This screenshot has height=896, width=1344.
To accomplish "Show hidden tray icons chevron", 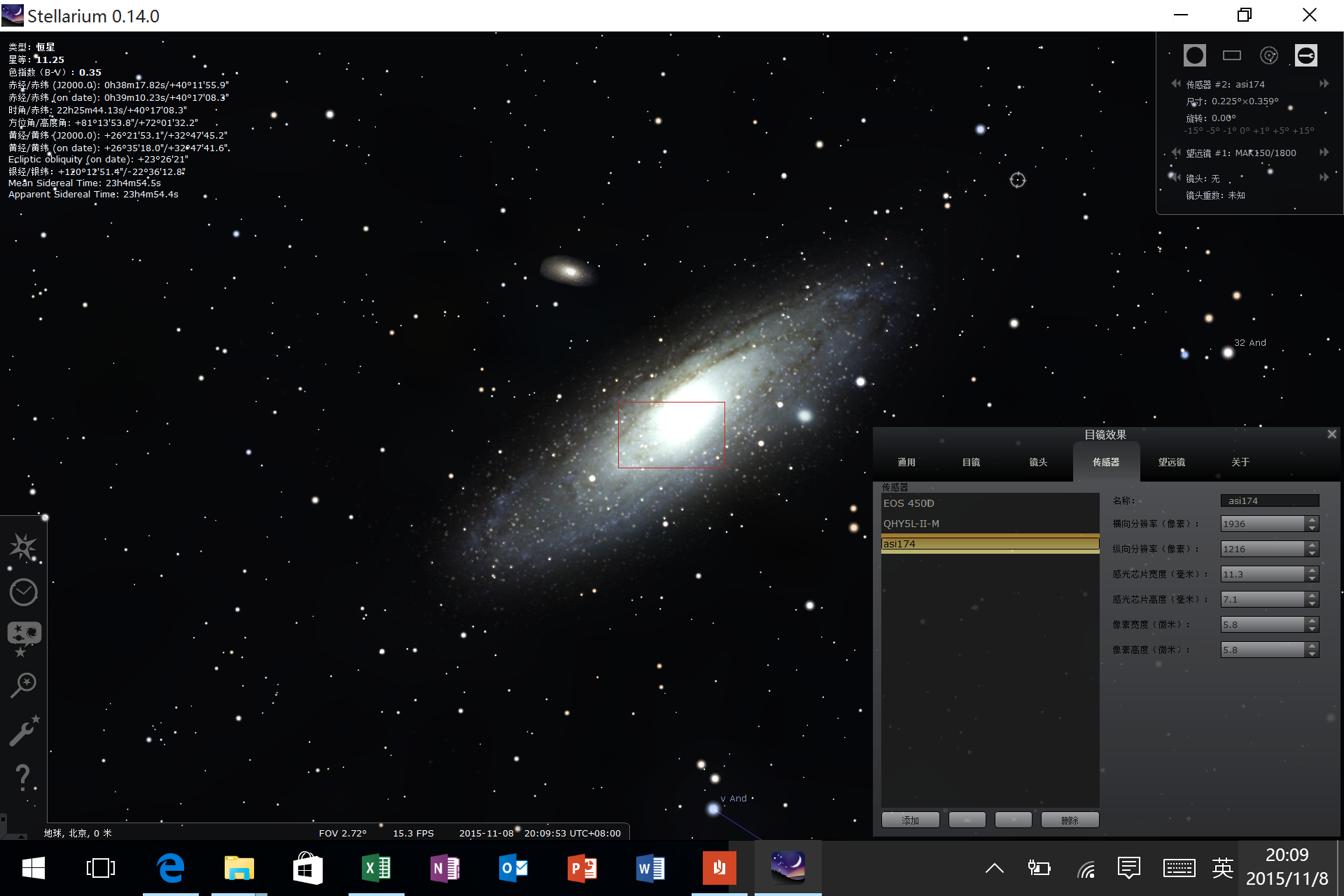I will pyautogui.click(x=995, y=869).
